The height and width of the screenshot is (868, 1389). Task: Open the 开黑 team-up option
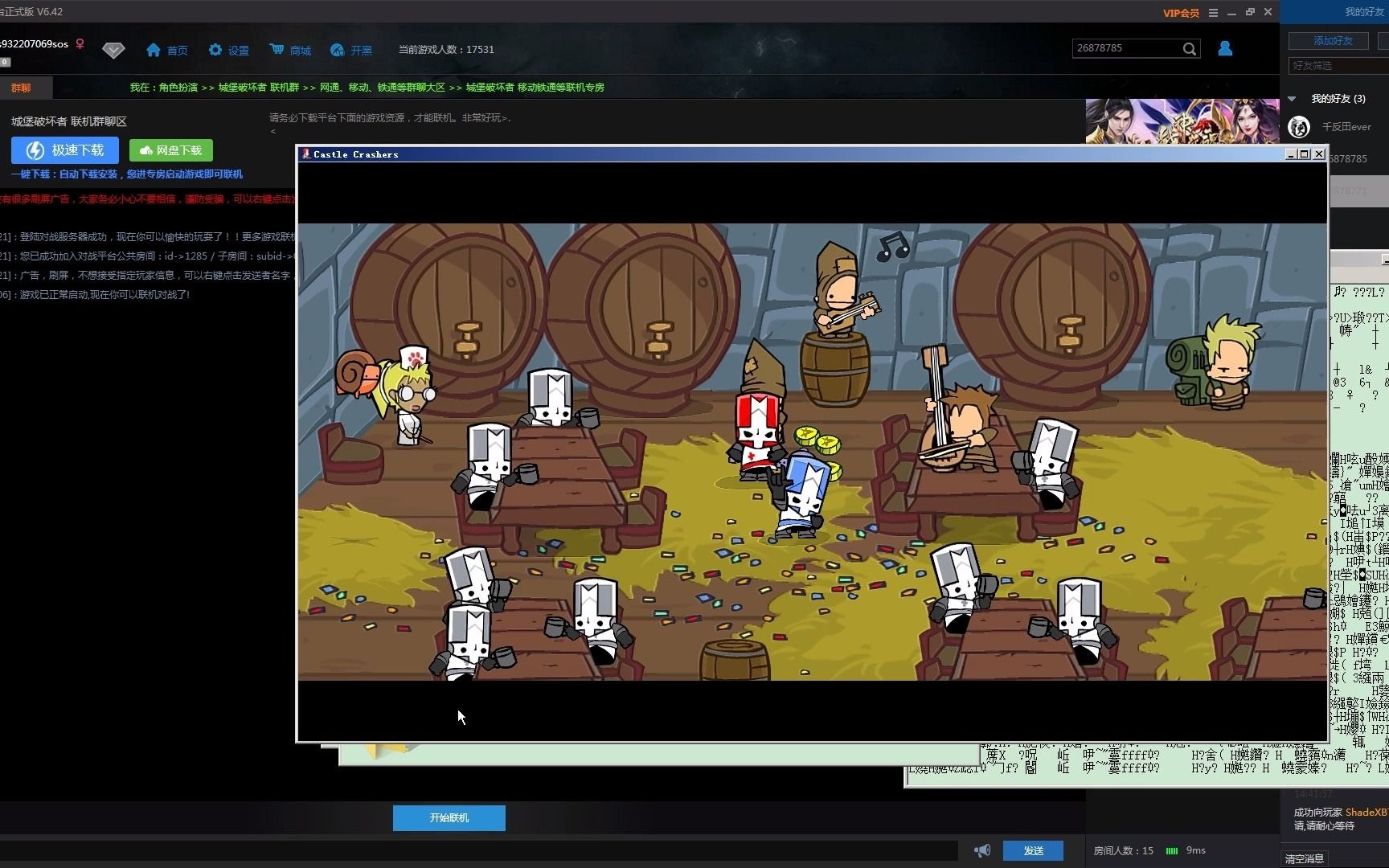click(x=350, y=50)
